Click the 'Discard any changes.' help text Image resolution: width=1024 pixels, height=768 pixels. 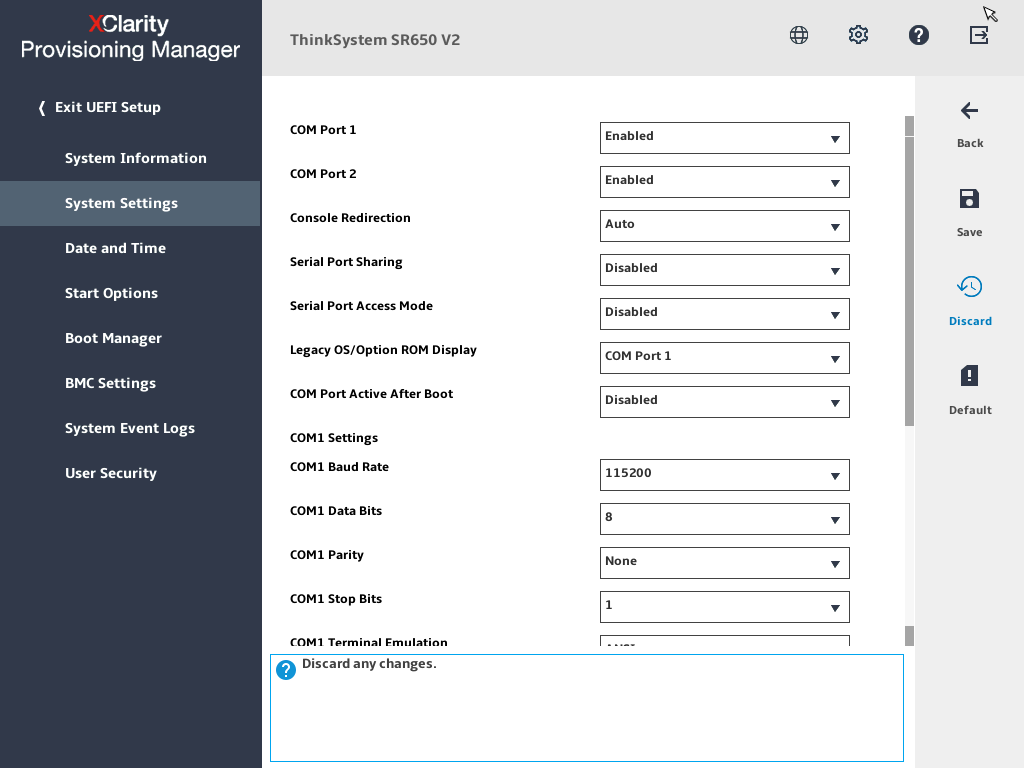pos(369,664)
